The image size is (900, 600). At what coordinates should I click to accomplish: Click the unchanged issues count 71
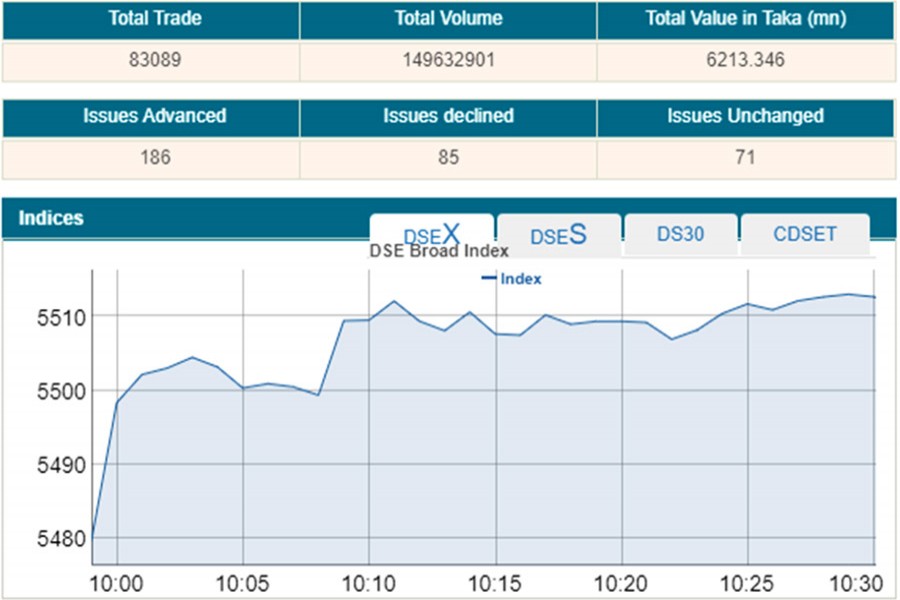[746, 157]
